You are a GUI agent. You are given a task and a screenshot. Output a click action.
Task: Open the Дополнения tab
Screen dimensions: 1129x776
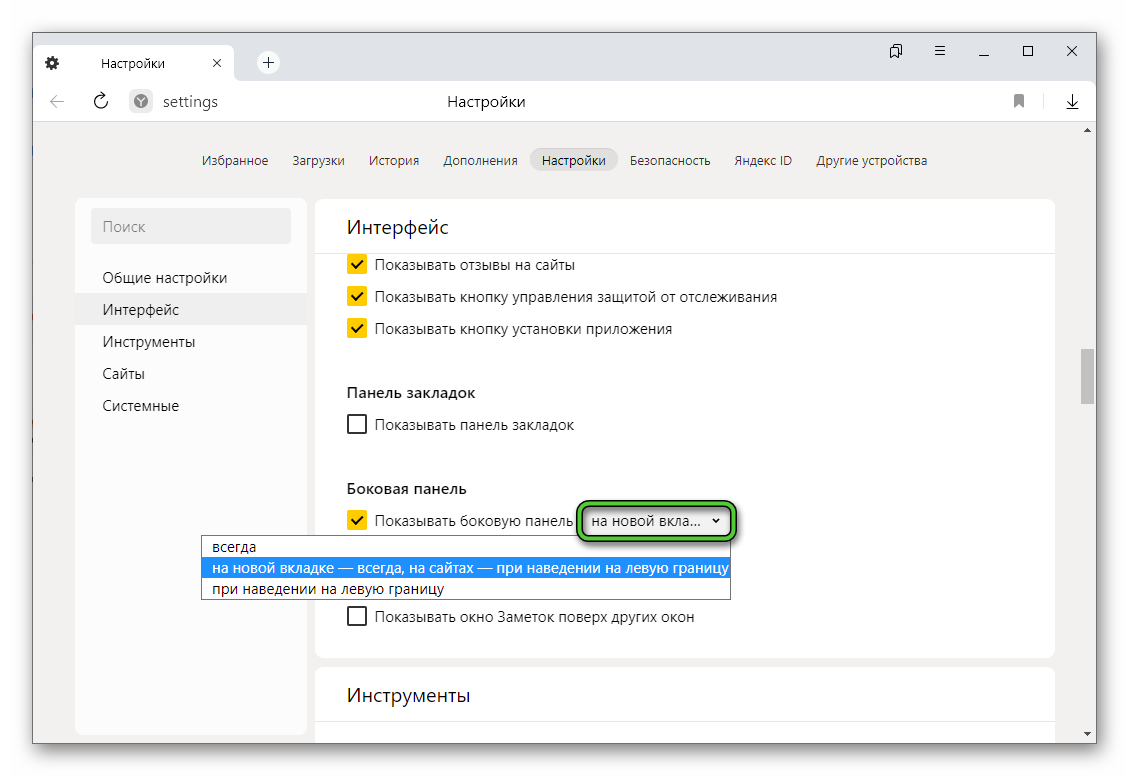click(480, 160)
